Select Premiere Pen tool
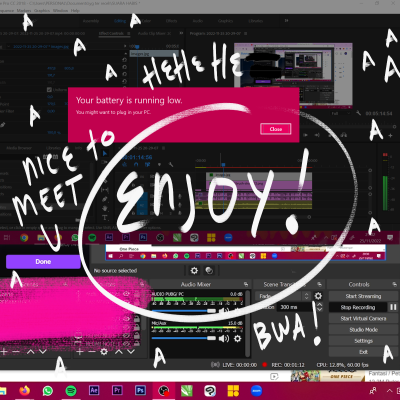The height and width of the screenshot is (400, 400). pos(105,199)
